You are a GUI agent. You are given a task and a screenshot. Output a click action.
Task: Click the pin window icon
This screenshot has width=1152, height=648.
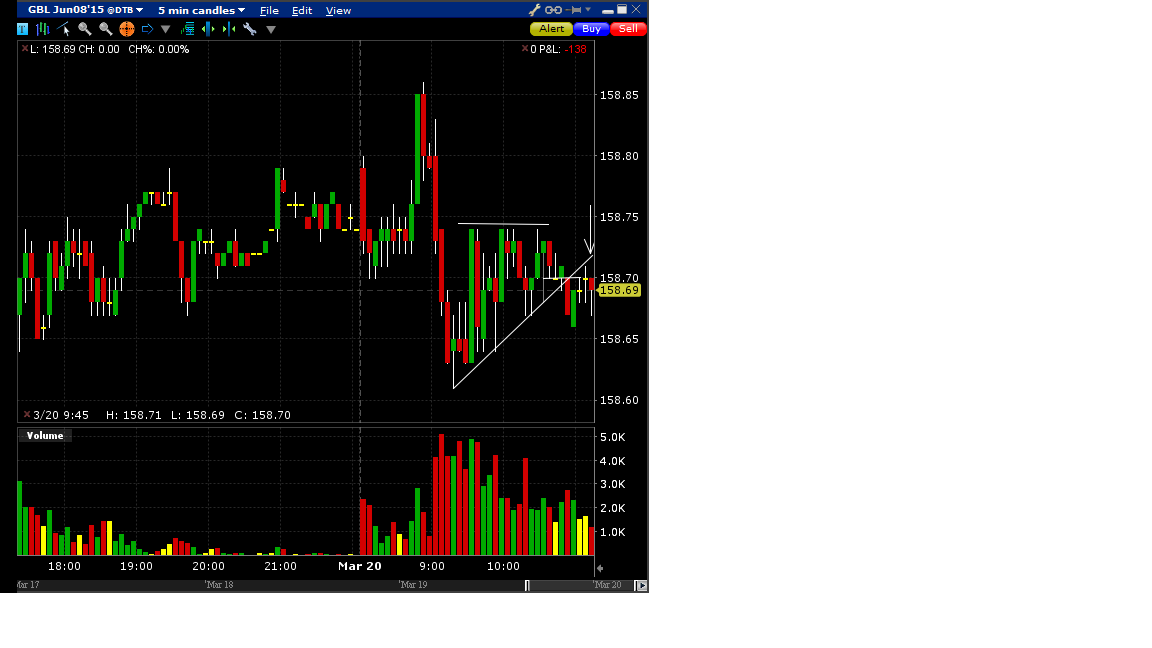[575, 10]
